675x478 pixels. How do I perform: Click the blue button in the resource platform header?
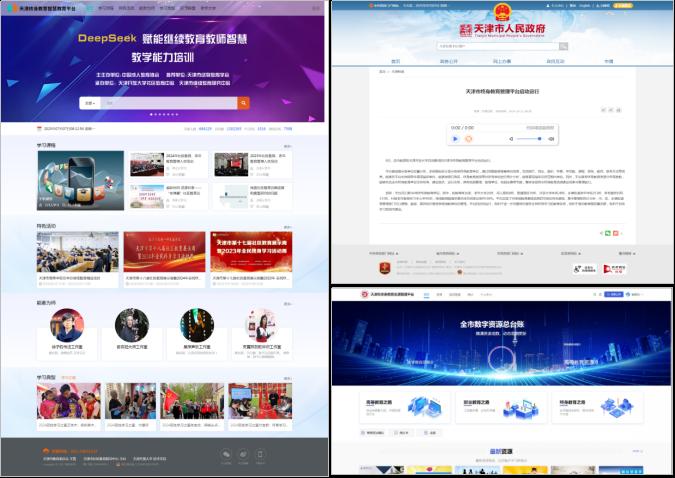click(x=613, y=294)
